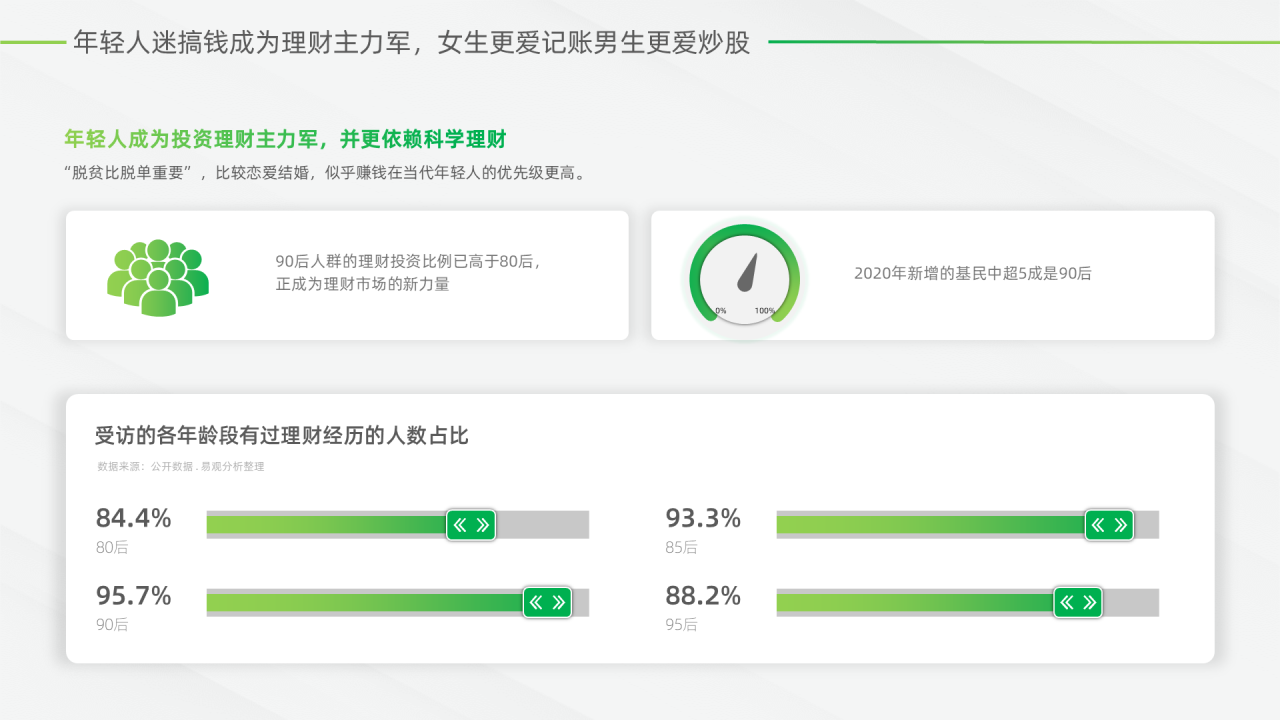Click the slider handle for 80后 bar

coord(471,525)
